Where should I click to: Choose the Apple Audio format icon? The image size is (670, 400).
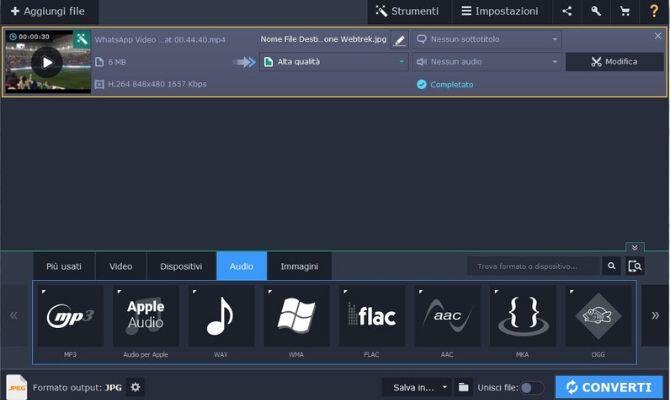coord(145,317)
